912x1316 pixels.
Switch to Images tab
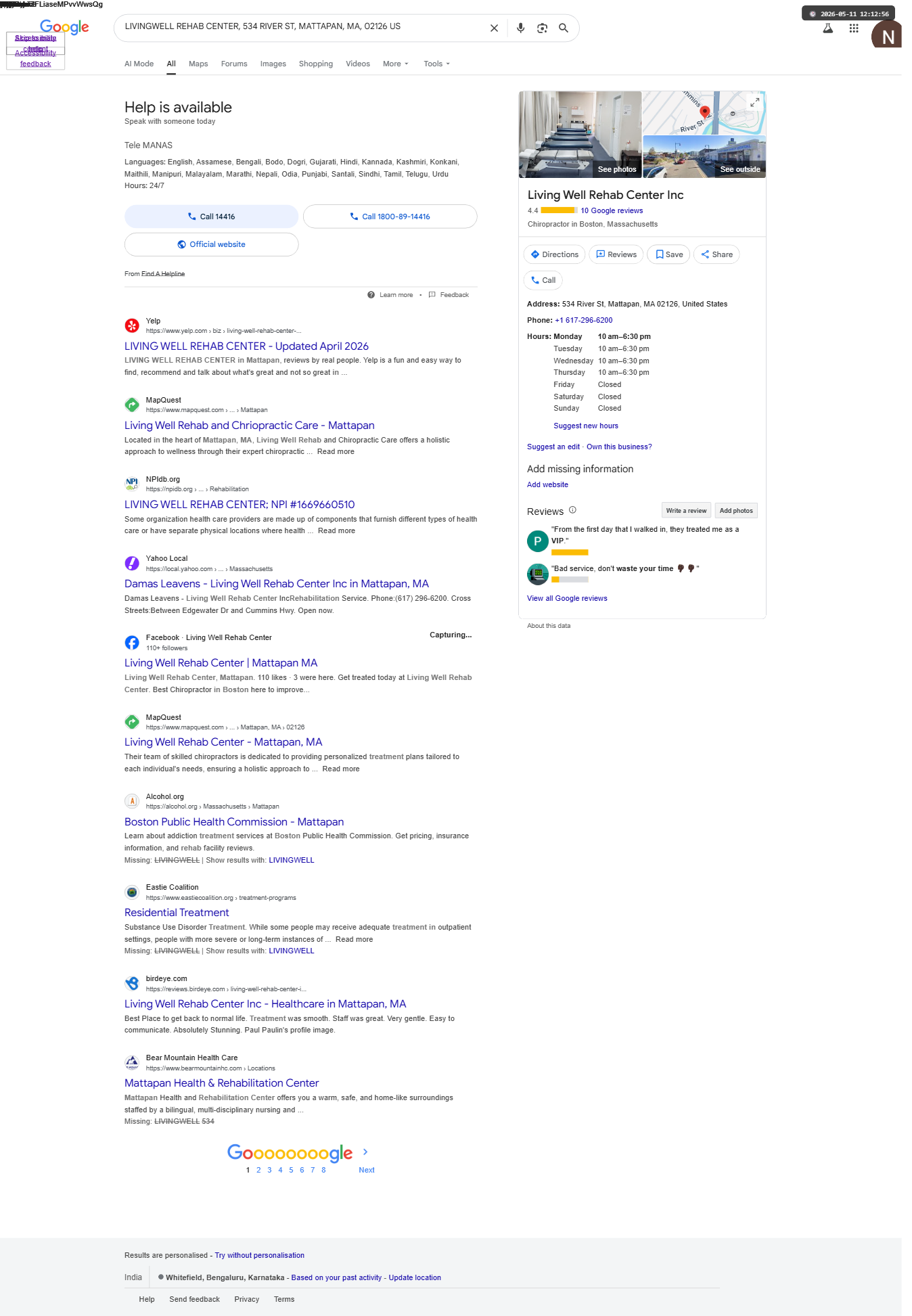click(273, 64)
